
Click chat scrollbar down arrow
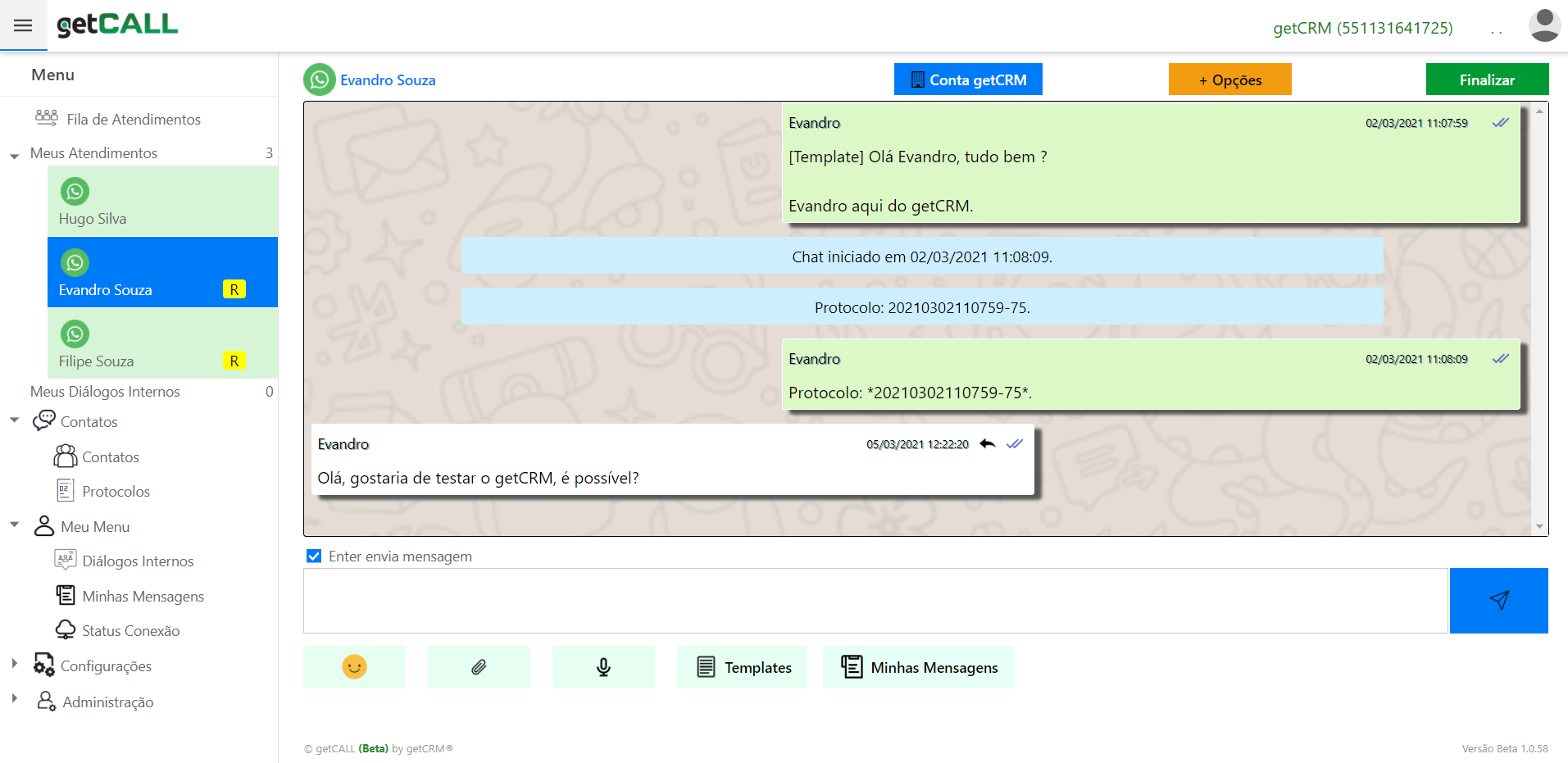click(1539, 527)
